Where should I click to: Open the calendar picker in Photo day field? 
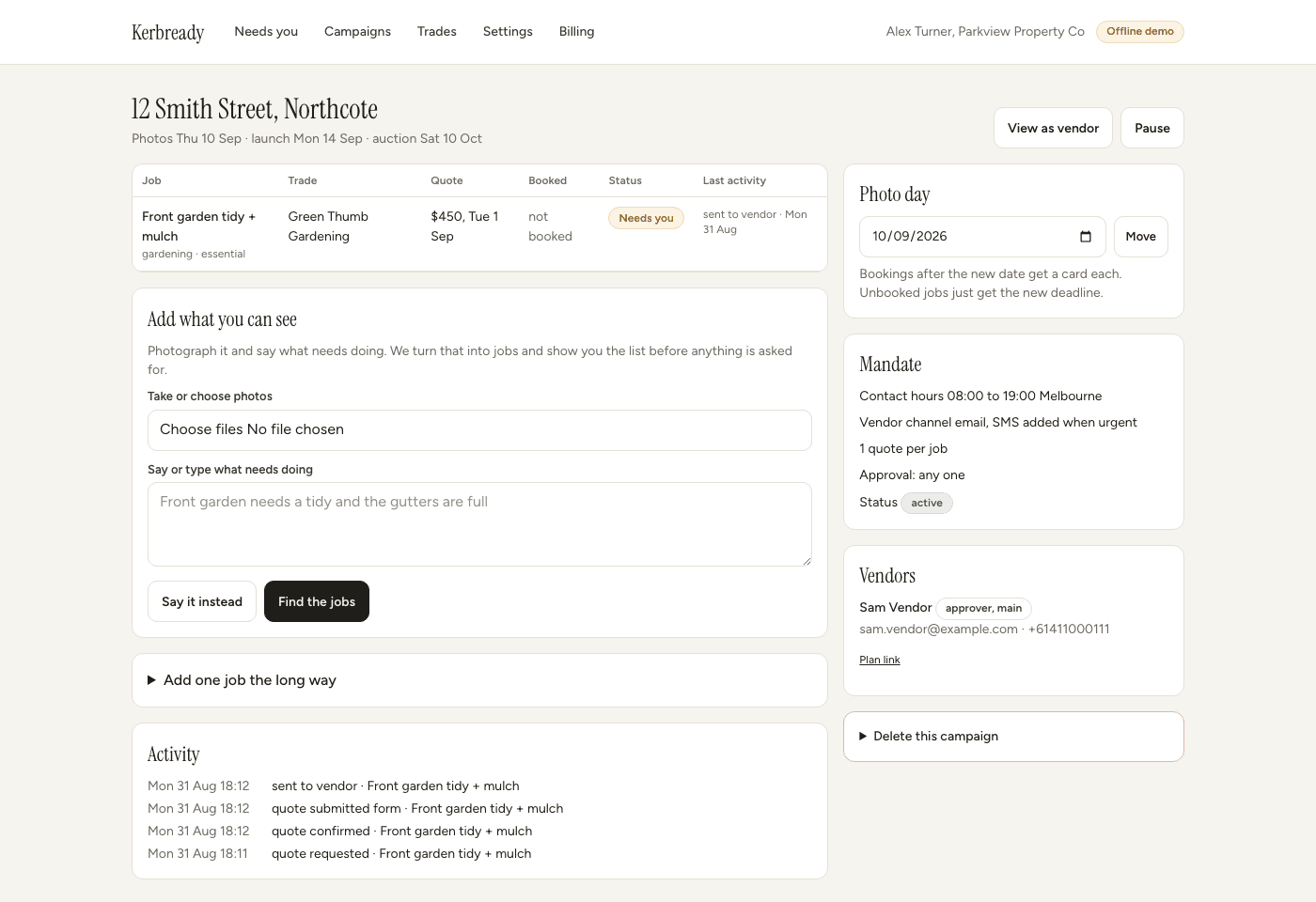[1086, 237]
